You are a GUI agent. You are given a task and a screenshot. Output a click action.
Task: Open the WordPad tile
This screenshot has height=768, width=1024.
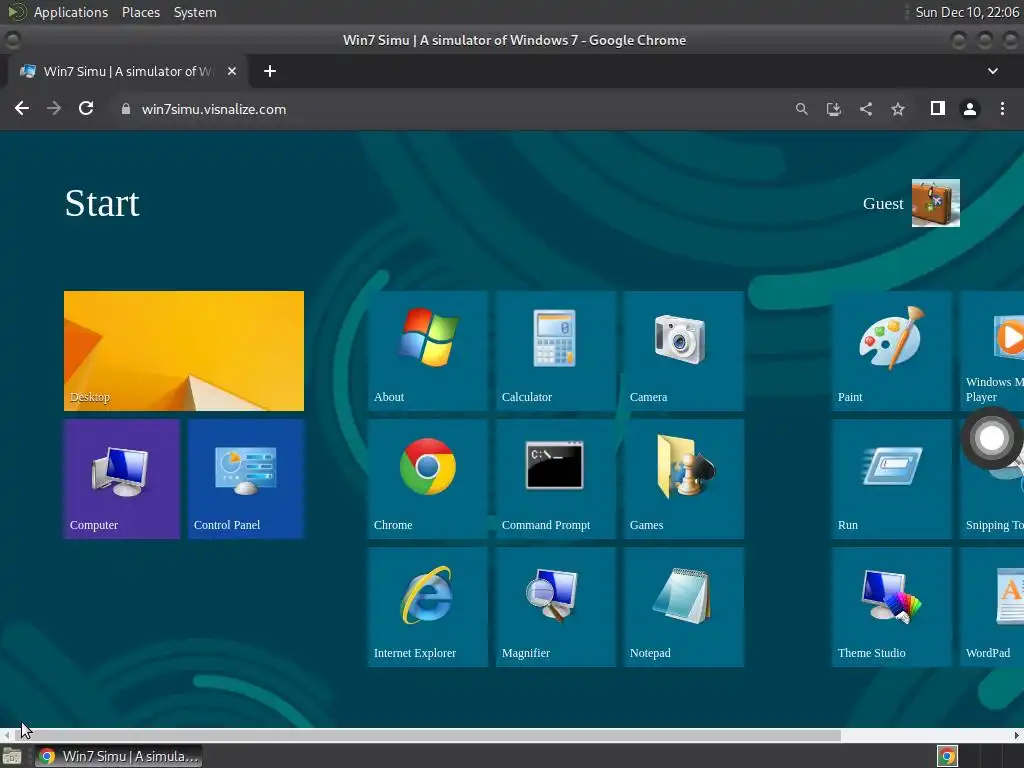(992, 607)
